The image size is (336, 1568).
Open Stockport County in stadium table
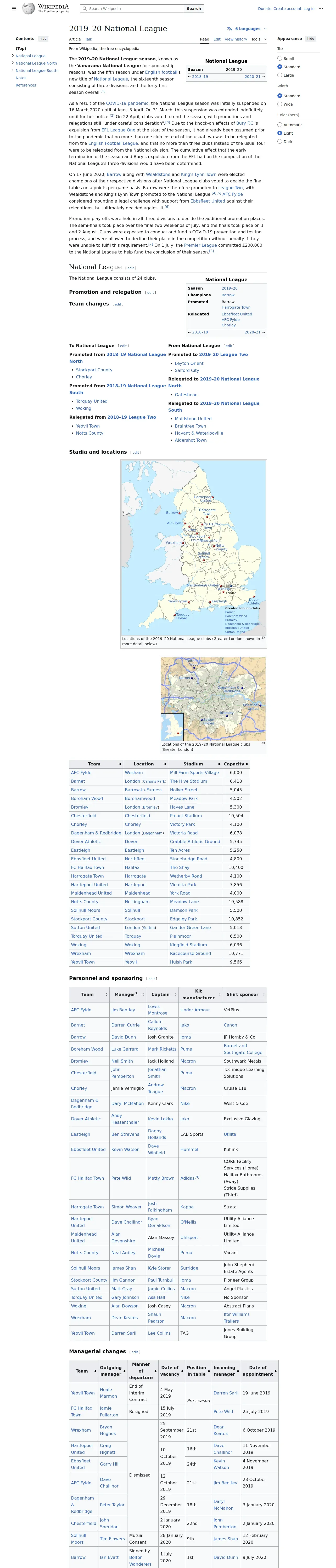[x=89, y=919]
